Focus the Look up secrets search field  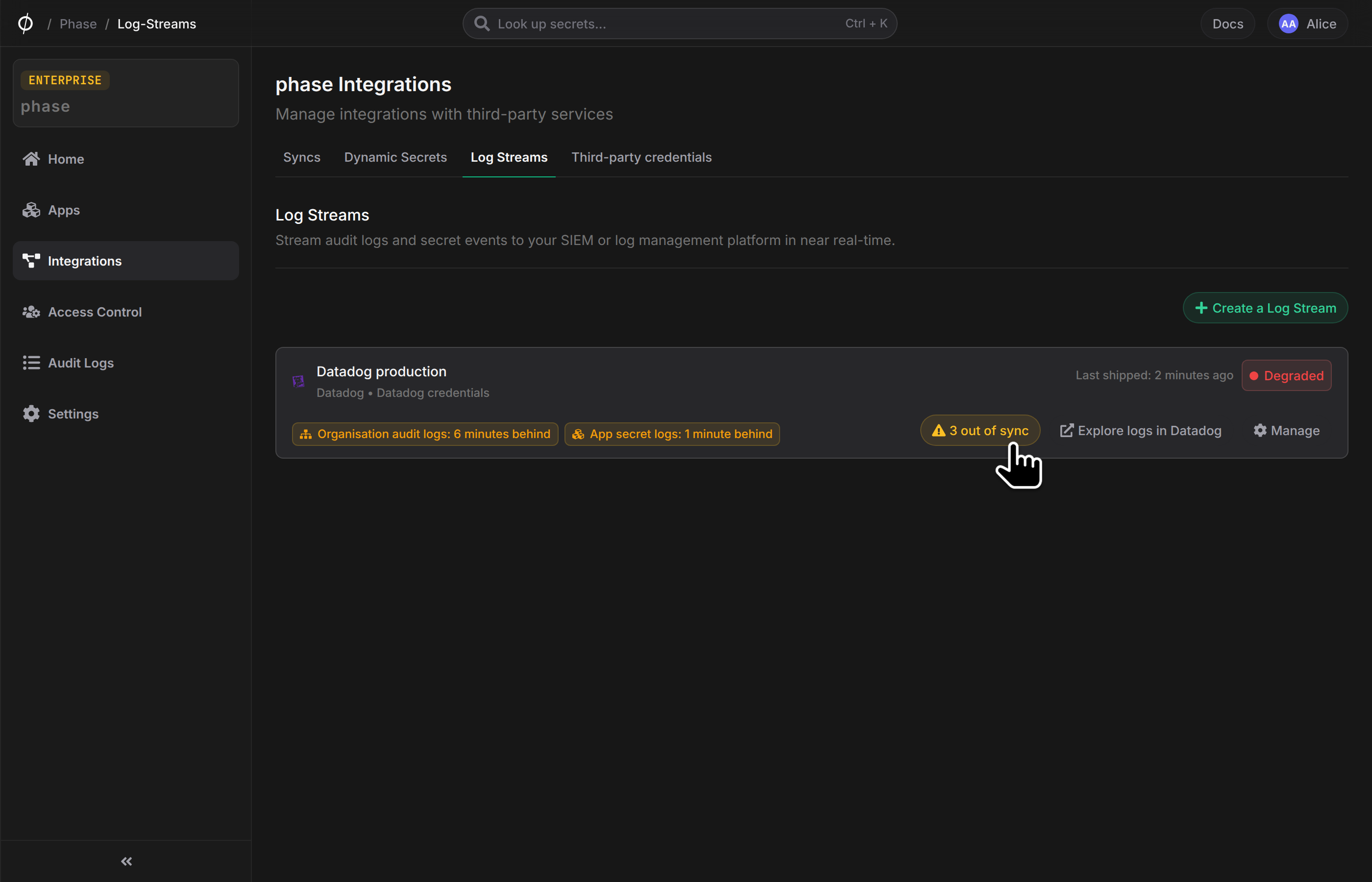(680, 24)
